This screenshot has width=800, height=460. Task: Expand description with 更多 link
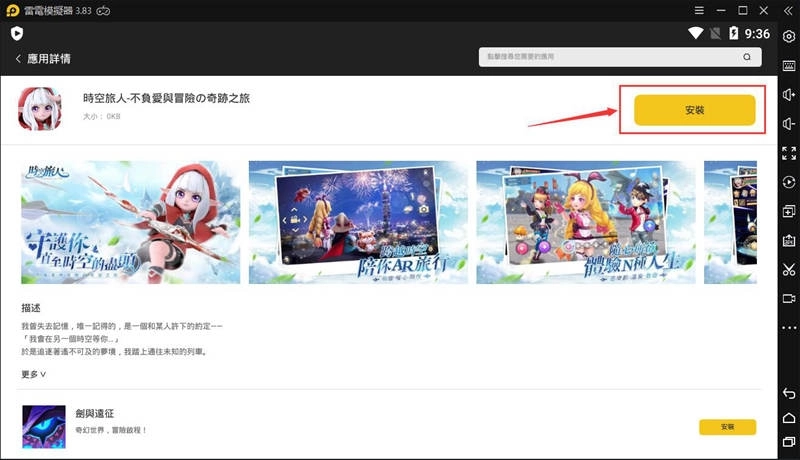coord(34,374)
